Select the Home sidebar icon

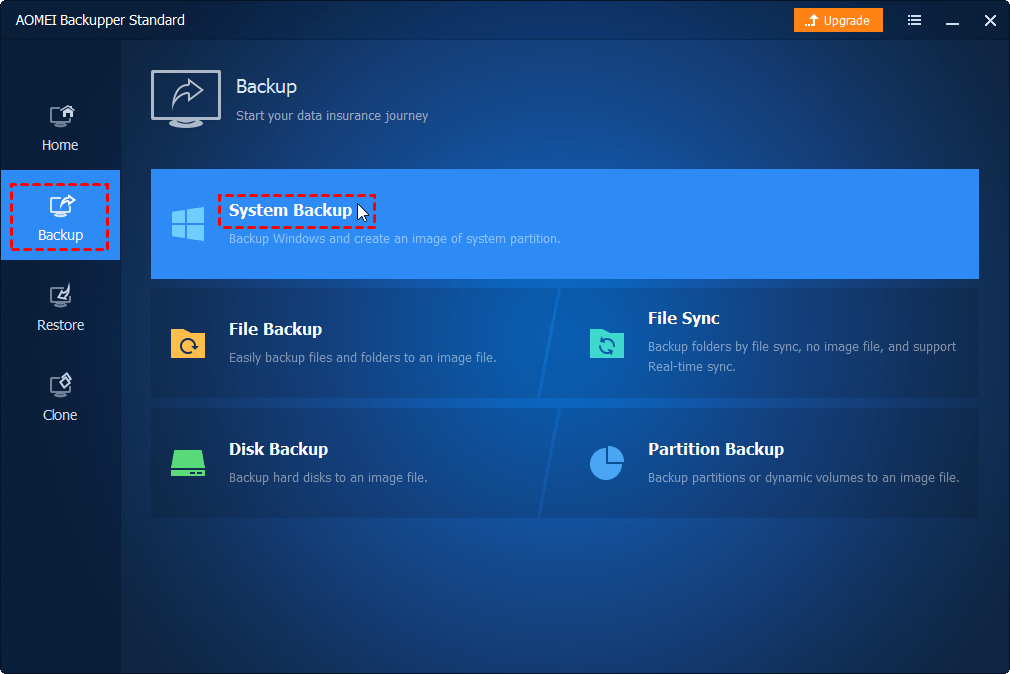(x=60, y=117)
